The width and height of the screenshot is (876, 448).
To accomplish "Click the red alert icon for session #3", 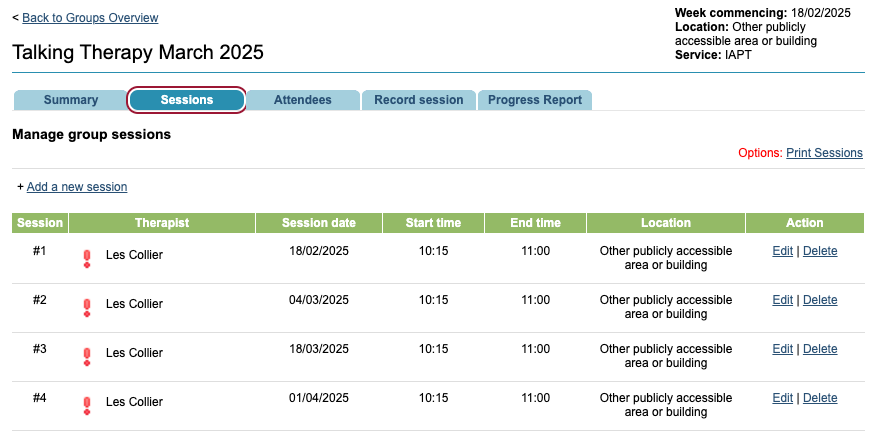I will 87,356.
